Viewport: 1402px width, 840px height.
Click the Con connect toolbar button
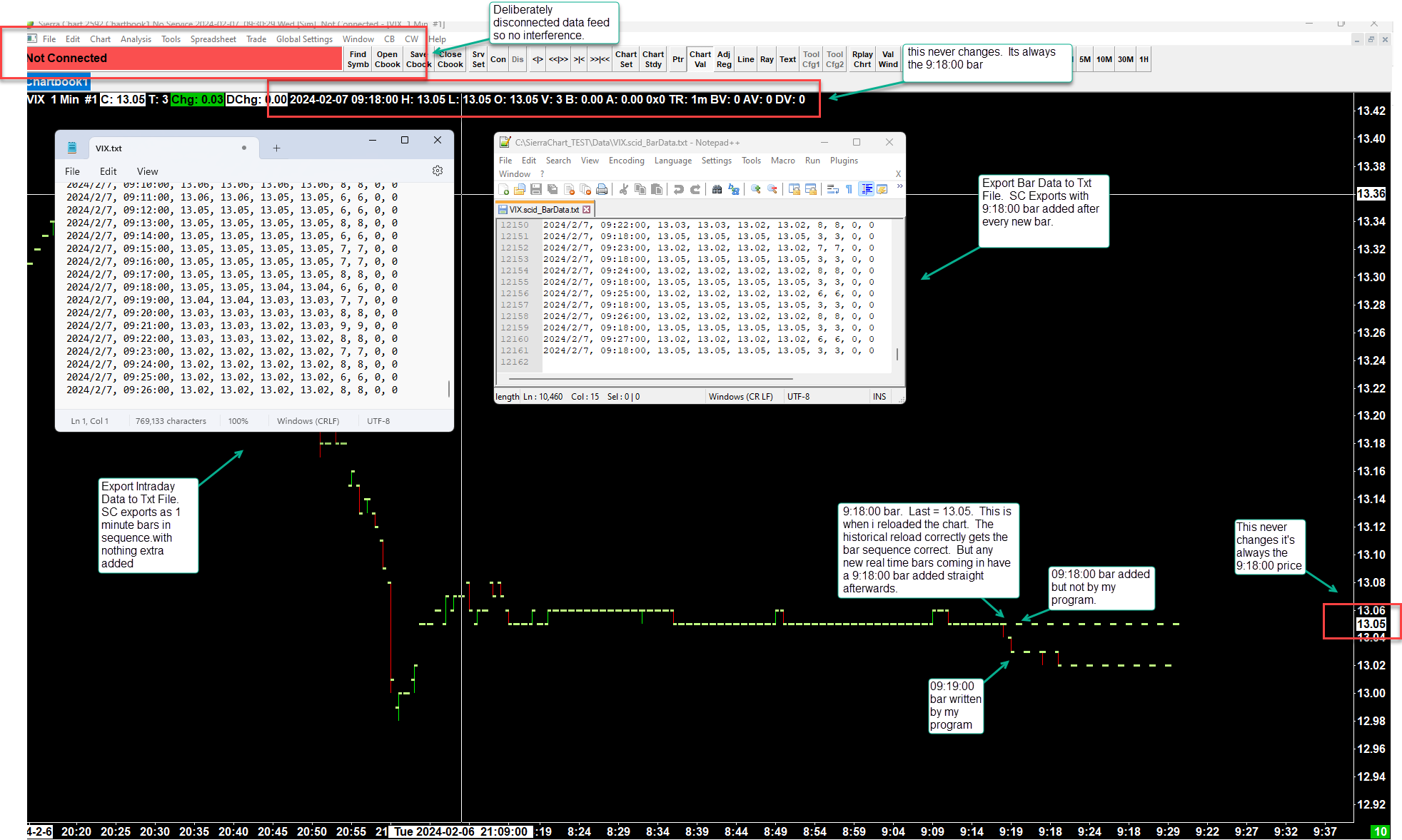tap(498, 59)
